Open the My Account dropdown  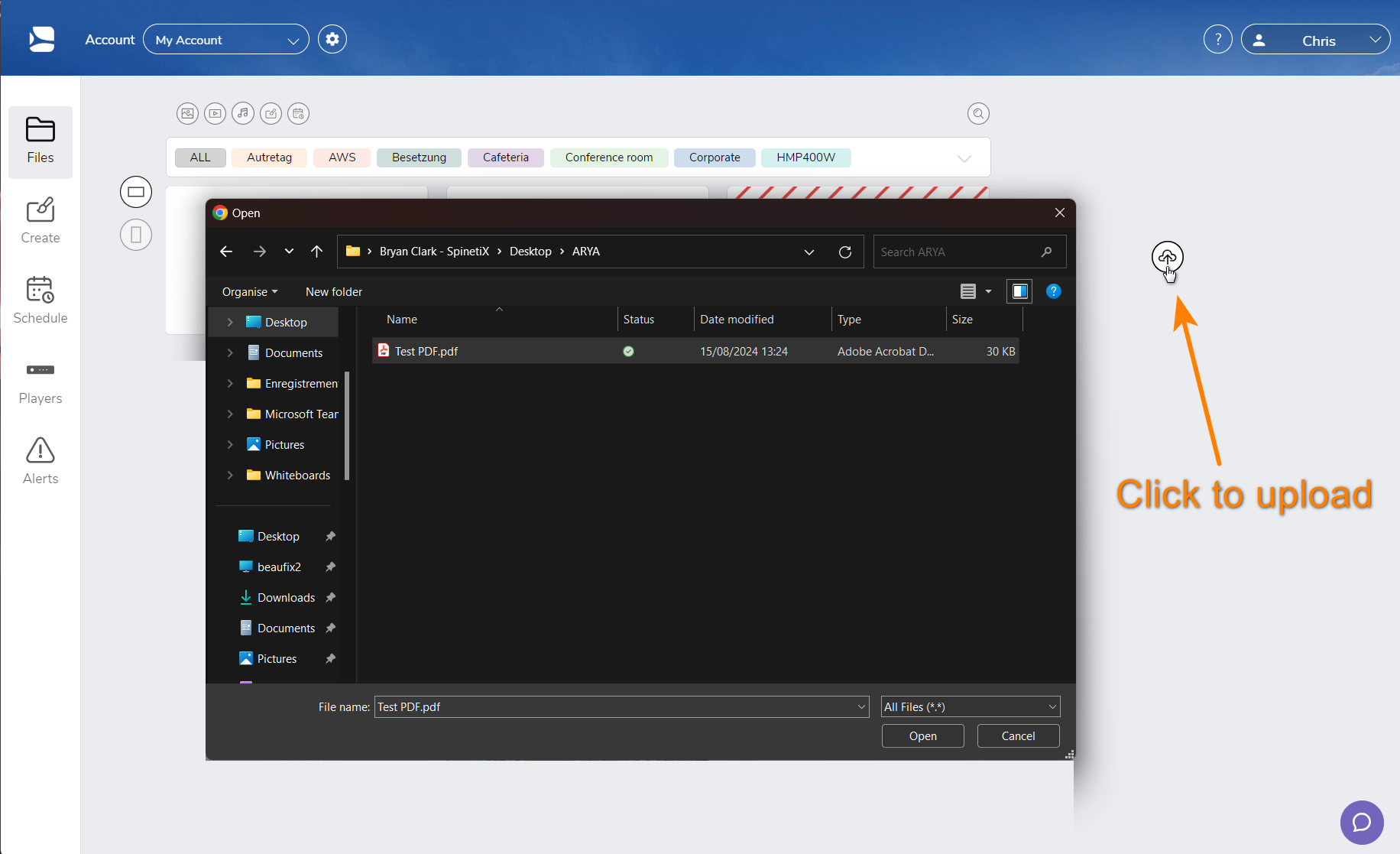(226, 40)
